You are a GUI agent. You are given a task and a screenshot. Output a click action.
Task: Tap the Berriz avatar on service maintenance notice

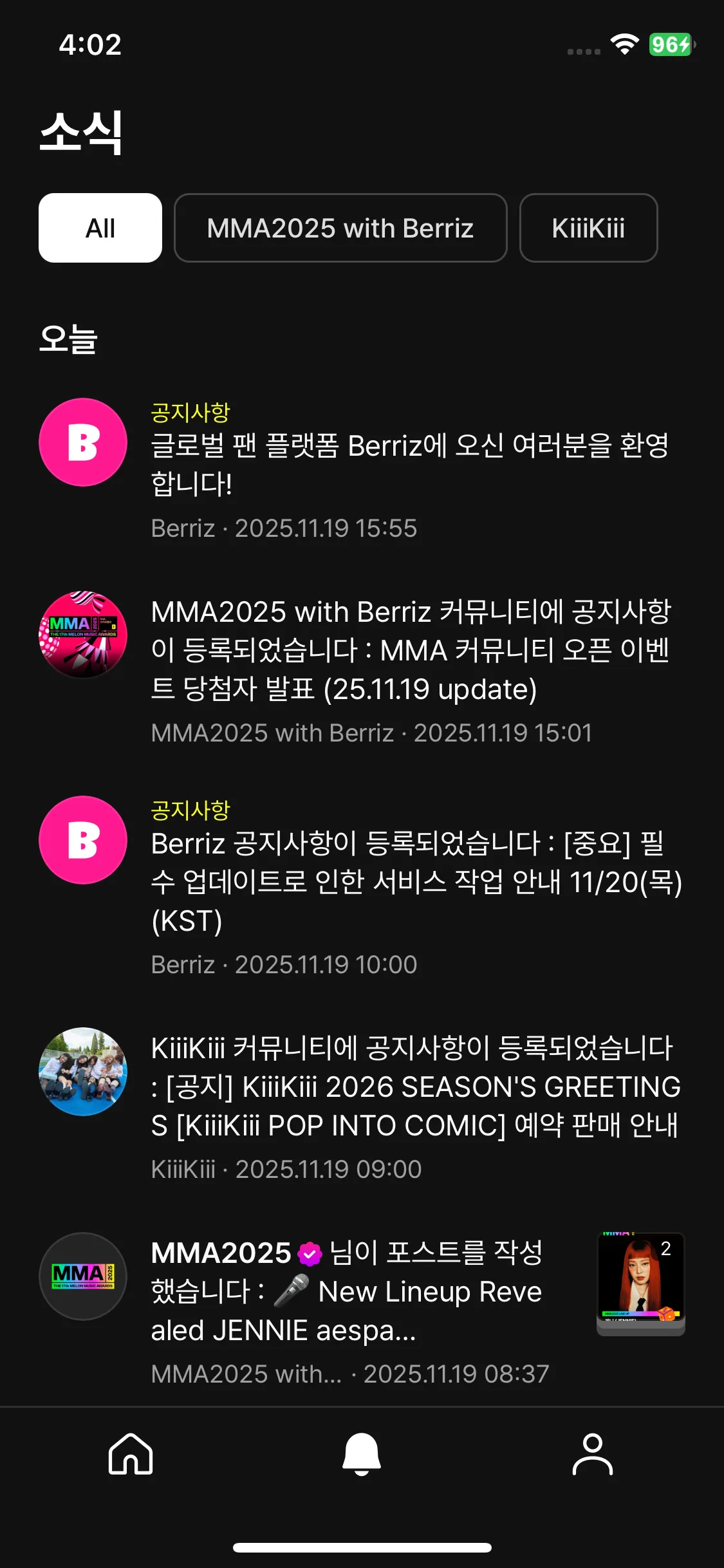(x=83, y=840)
